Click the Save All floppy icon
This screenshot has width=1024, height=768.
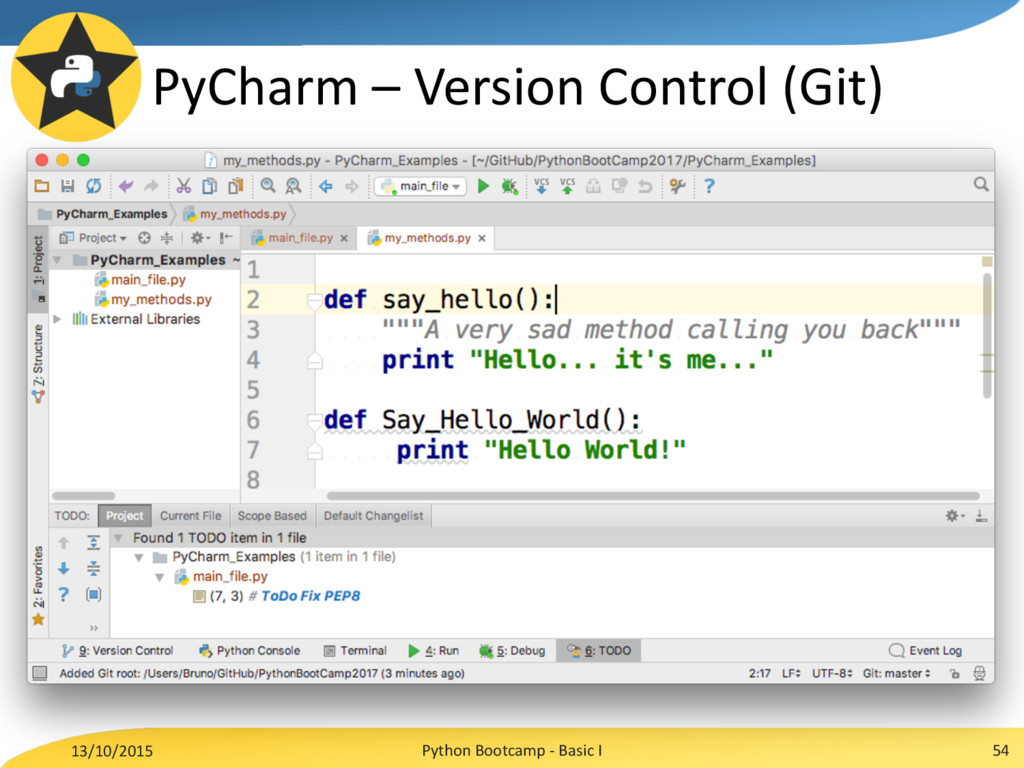tap(67, 186)
